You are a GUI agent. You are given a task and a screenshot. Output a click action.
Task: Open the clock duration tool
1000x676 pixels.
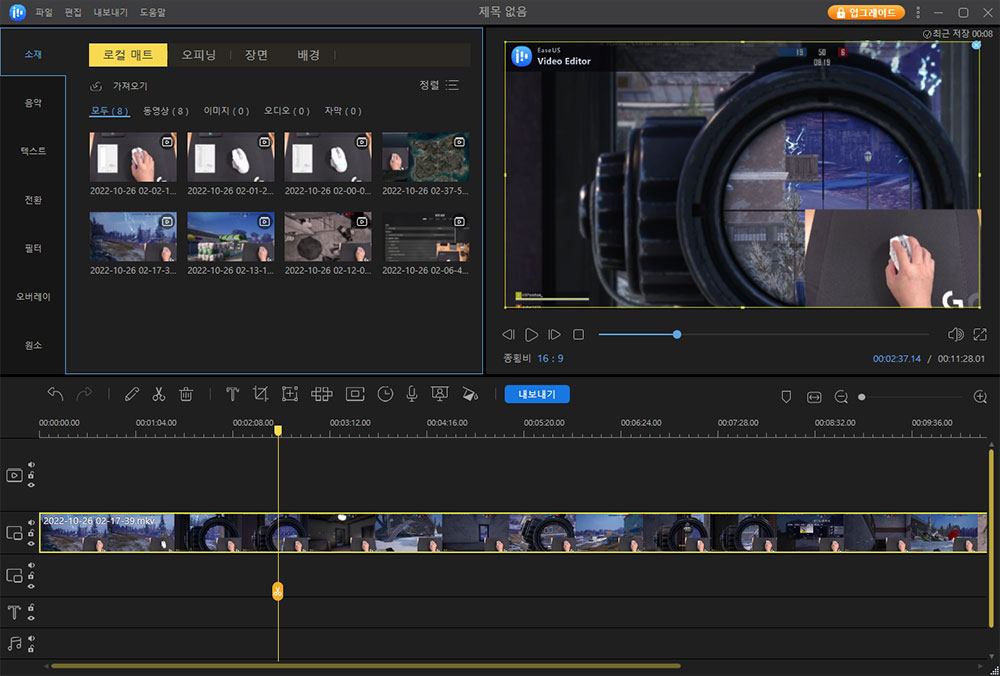385,395
